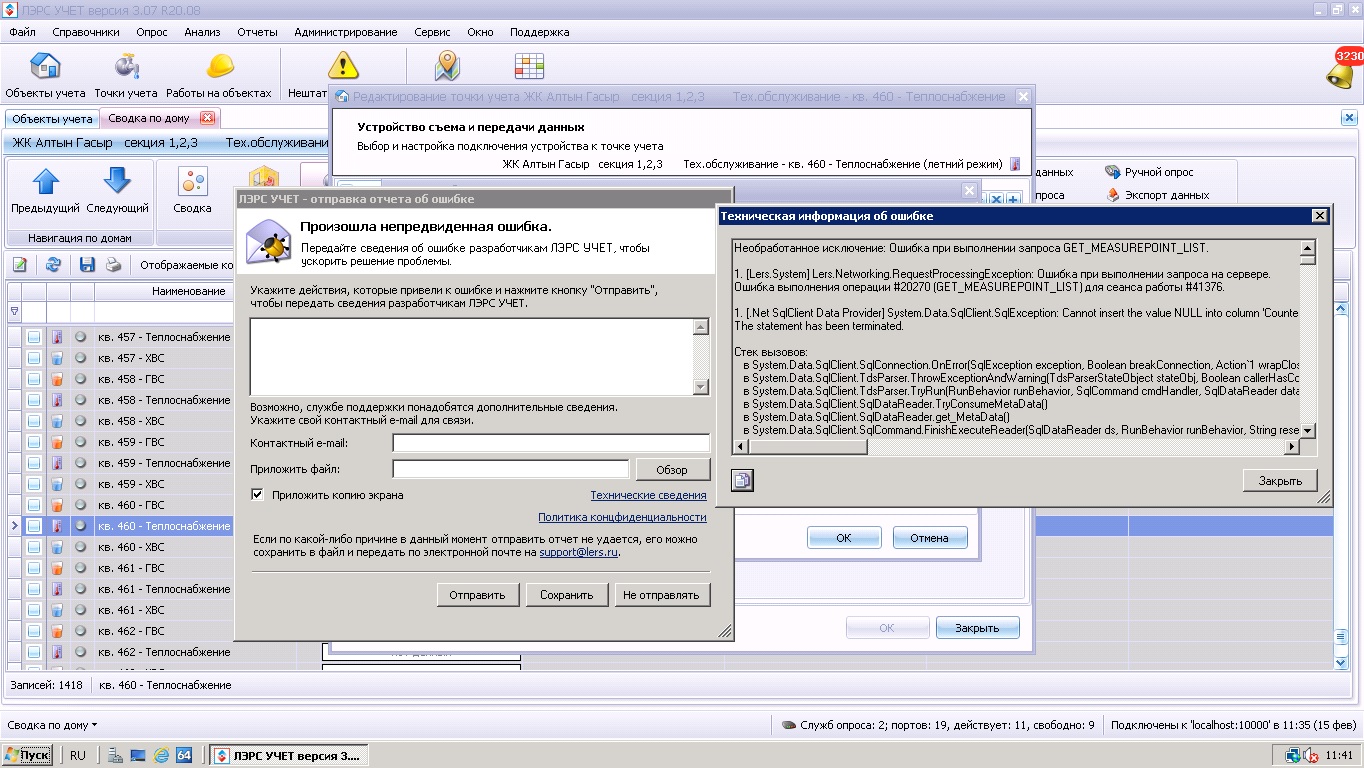Click the support@lers.ru email link
Image resolution: width=1364 pixels, height=768 pixels.
(579, 552)
